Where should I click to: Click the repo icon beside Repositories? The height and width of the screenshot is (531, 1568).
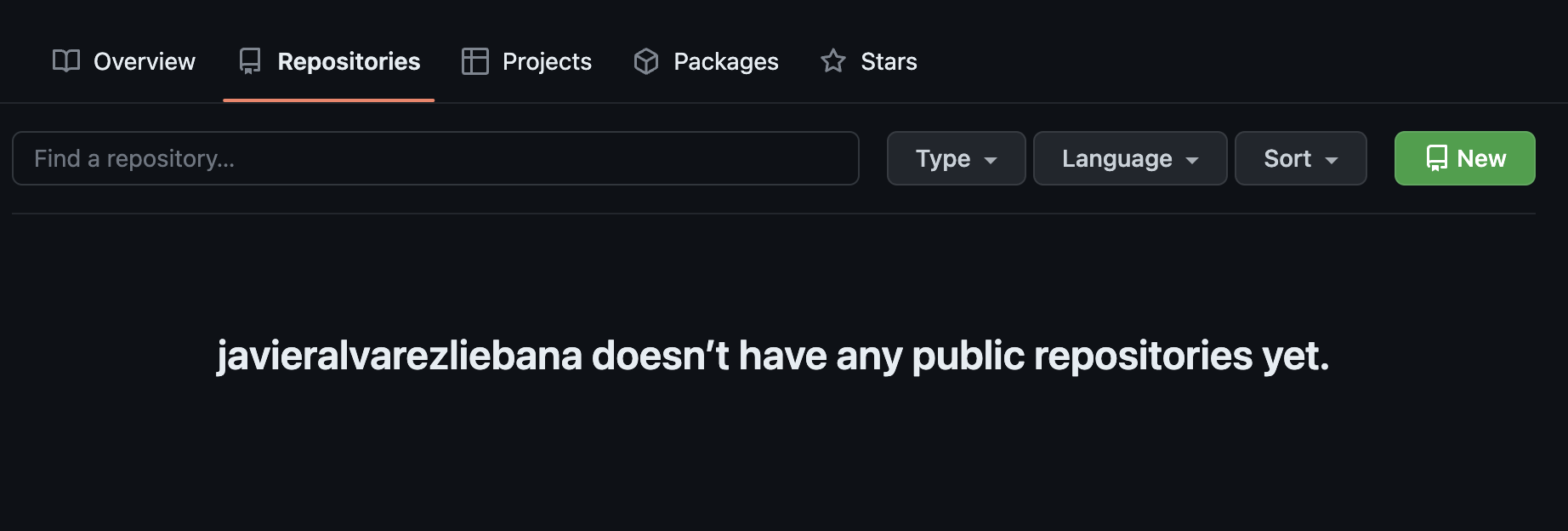[x=250, y=61]
